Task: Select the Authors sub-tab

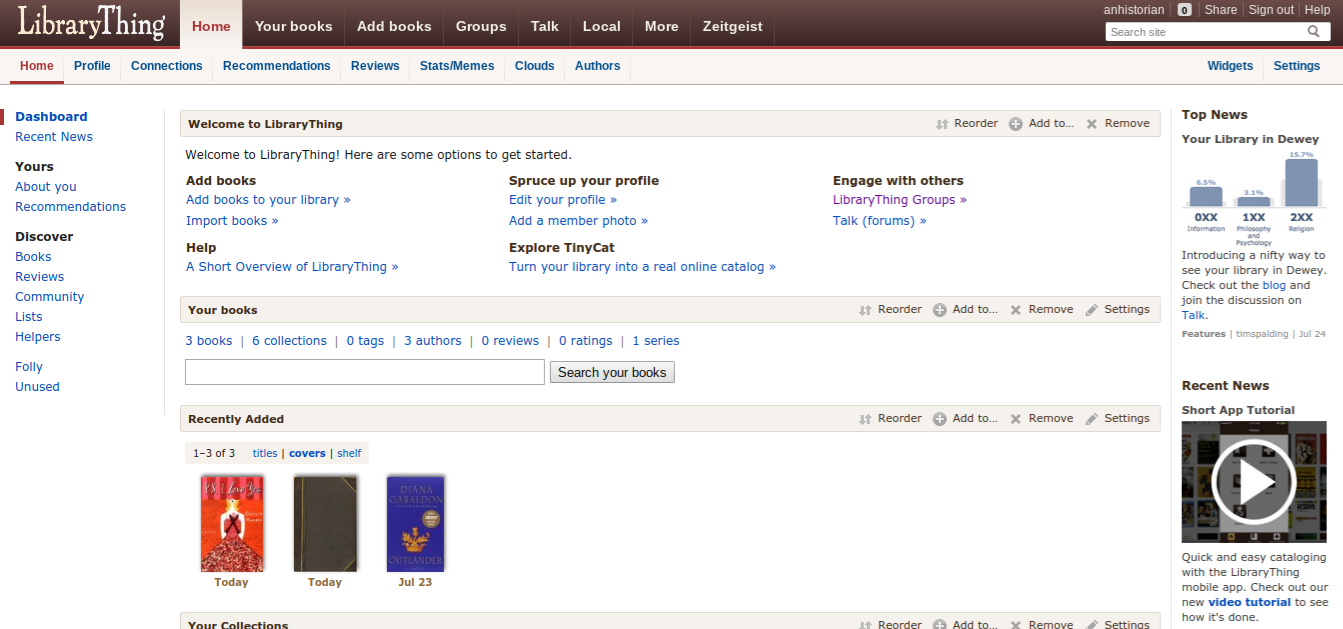Action: (x=598, y=66)
